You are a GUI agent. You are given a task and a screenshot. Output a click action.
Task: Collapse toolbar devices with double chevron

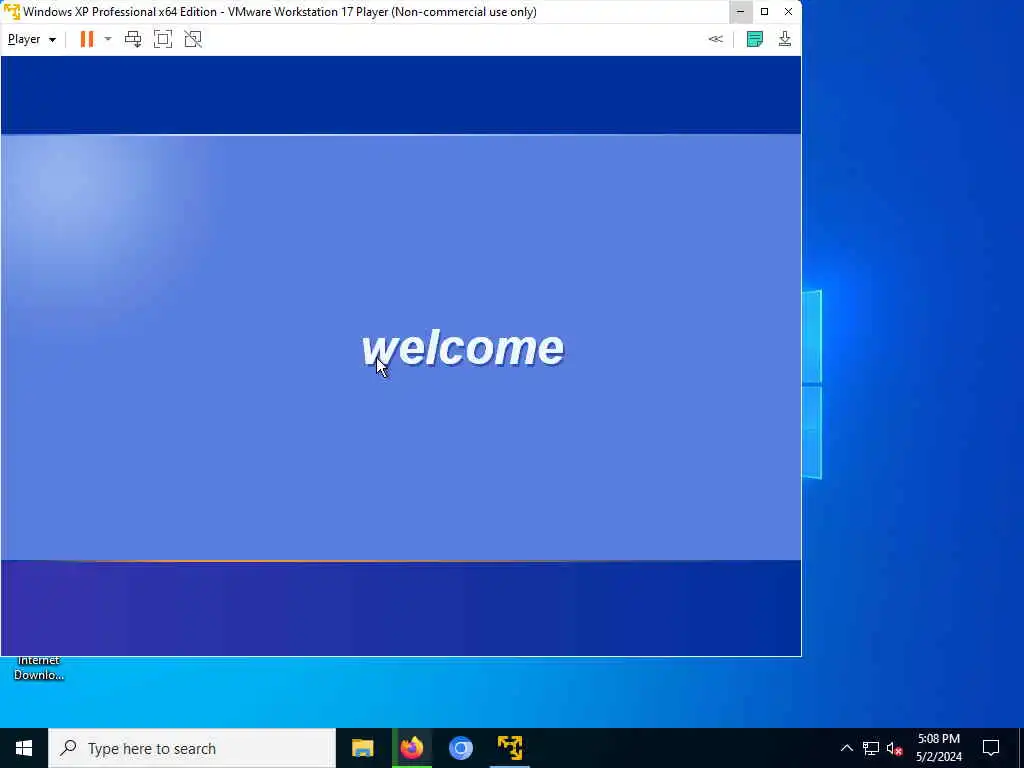coord(716,39)
